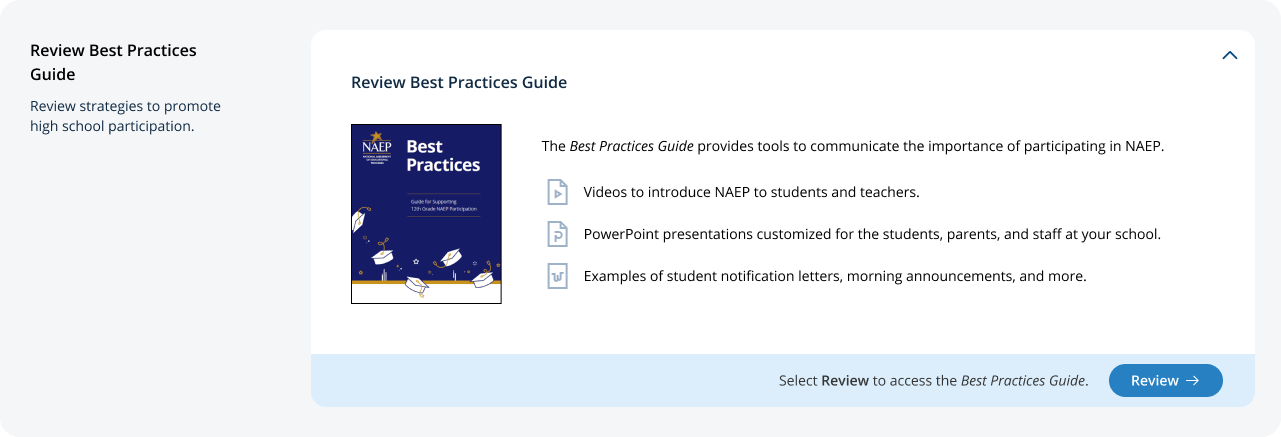Click "Videos to introduce NAEP" list item
This screenshot has height=437, width=1281.
point(751,191)
